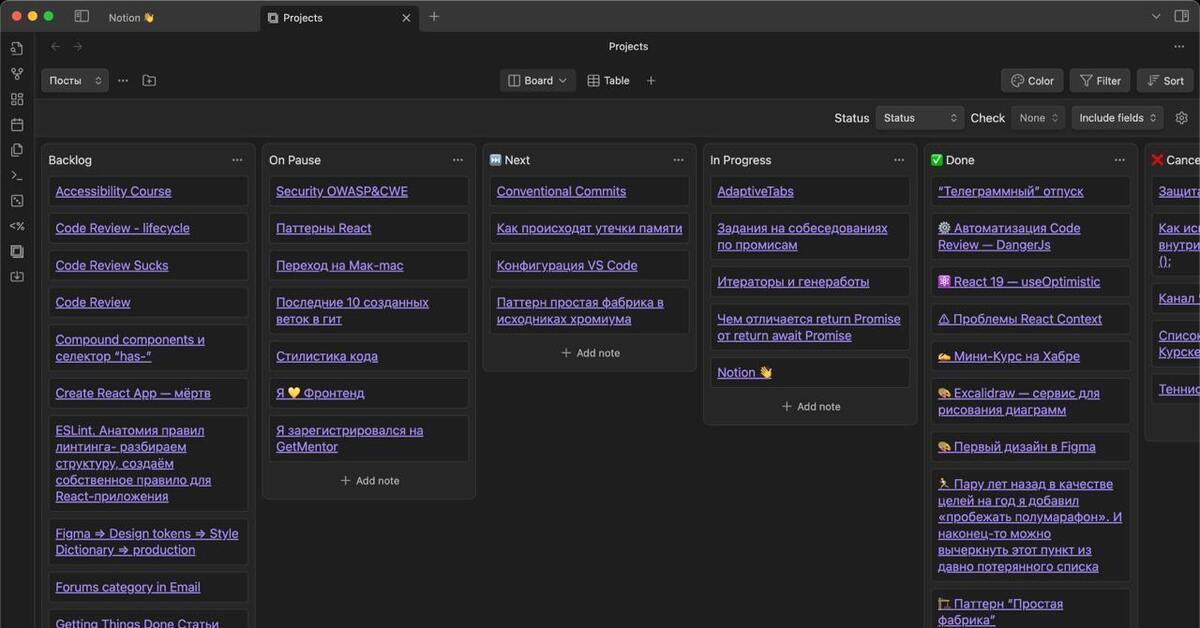Open the Security OWASP&CWE note

(342, 191)
